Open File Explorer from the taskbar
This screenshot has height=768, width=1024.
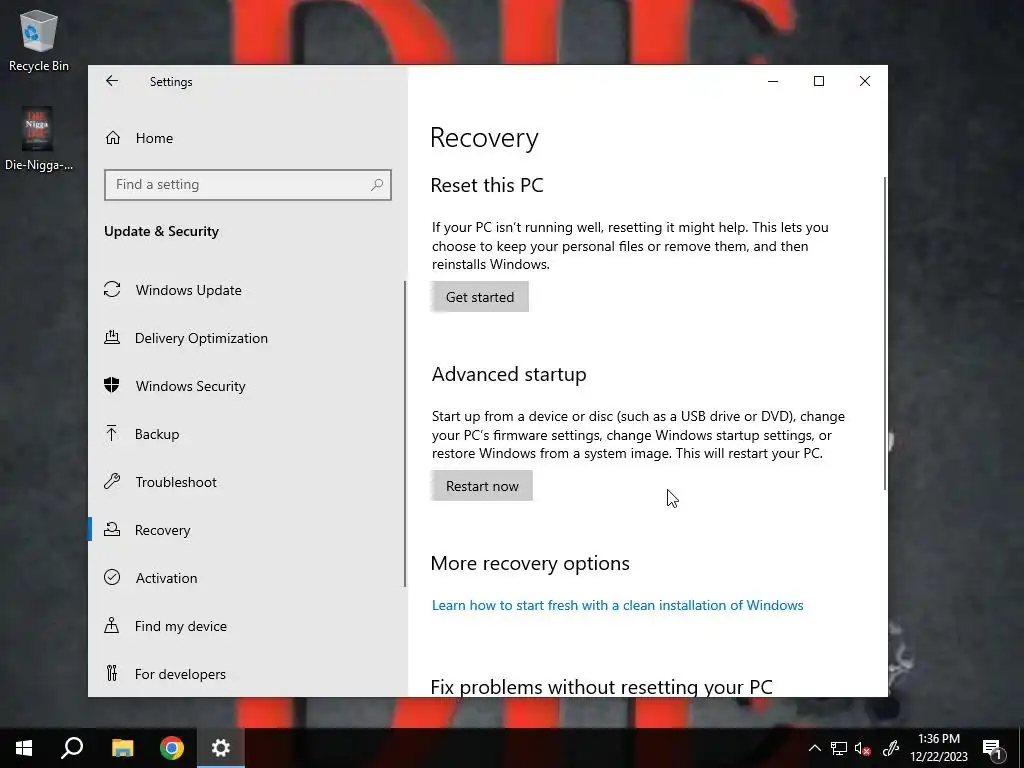[x=122, y=748]
